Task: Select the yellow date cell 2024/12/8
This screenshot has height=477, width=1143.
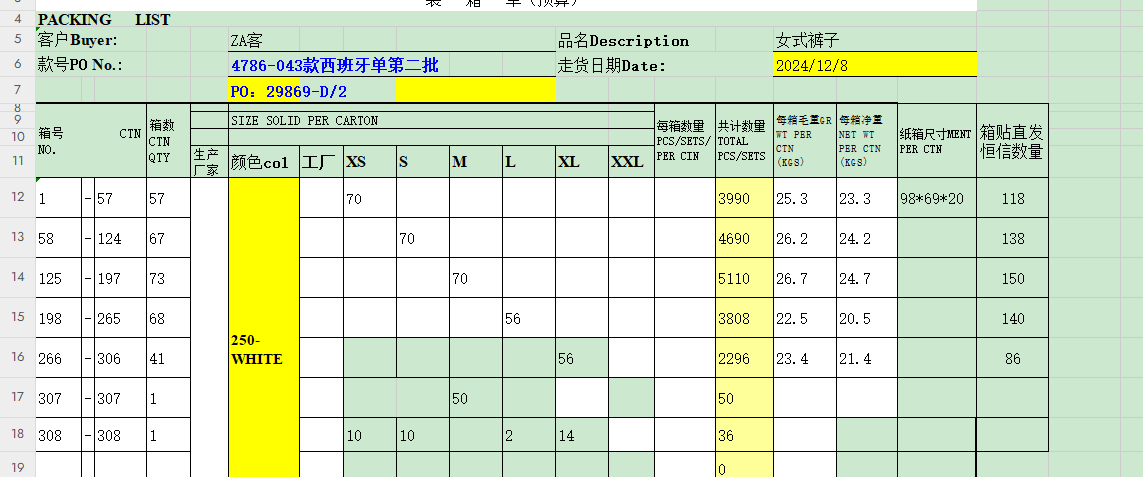Action: click(875, 66)
